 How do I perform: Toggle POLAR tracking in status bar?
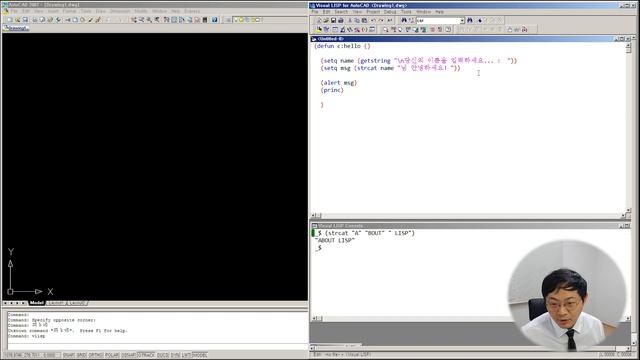point(112,355)
